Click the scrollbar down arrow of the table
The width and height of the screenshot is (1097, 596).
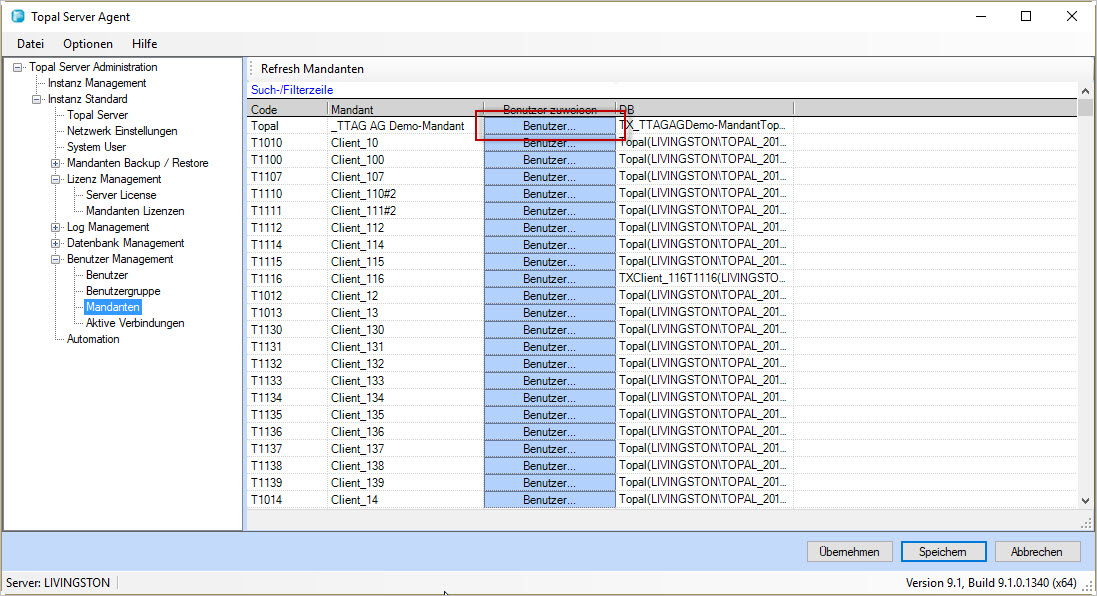[x=1085, y=500]
